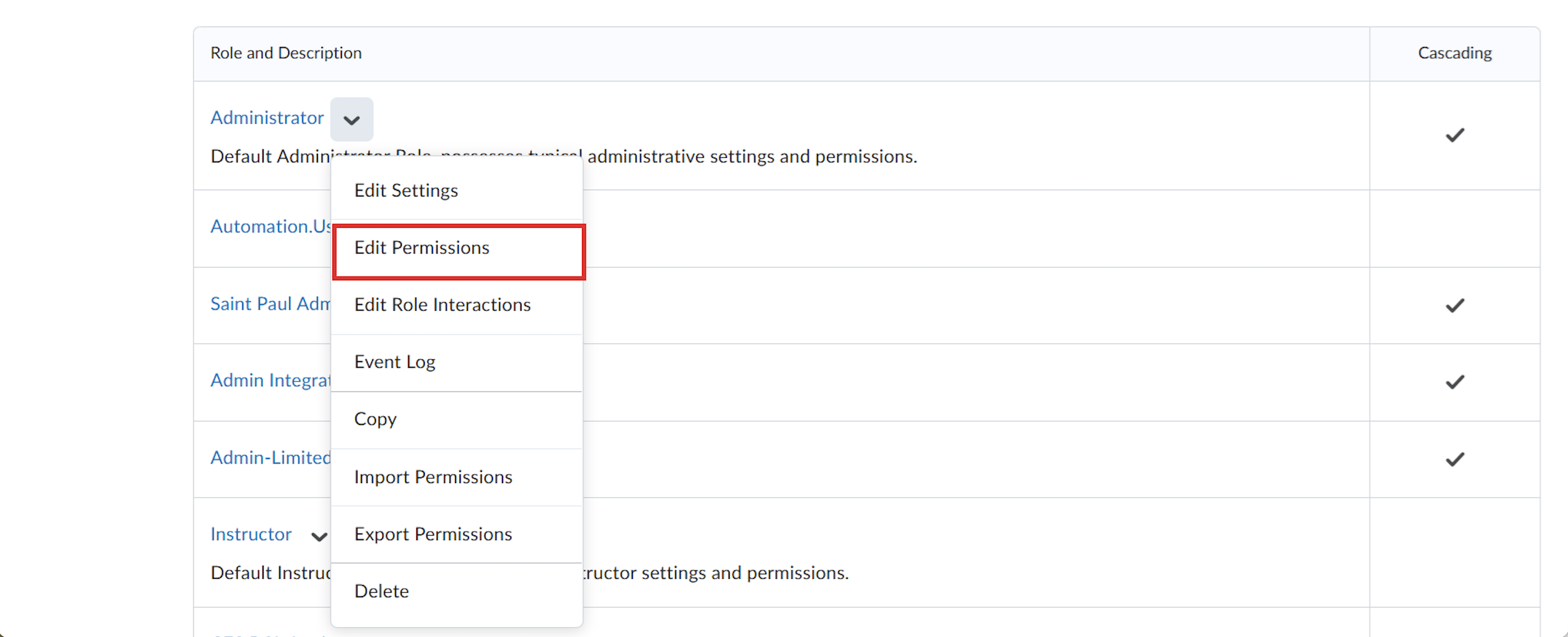Click the Cascading column header

click(1455, 53)
